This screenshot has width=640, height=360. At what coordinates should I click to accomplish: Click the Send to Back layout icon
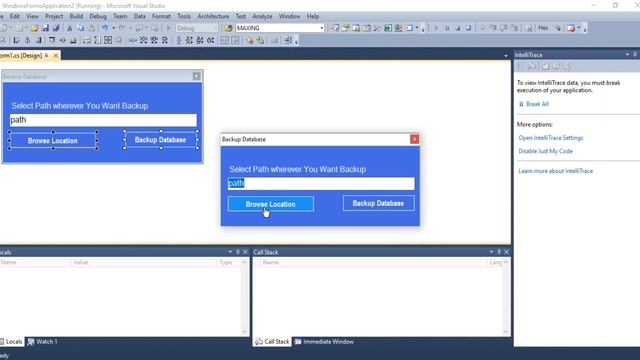pos(260,40)
